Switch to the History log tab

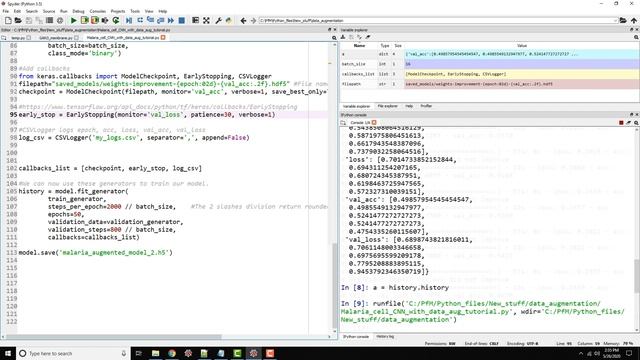tap(385, 337)
